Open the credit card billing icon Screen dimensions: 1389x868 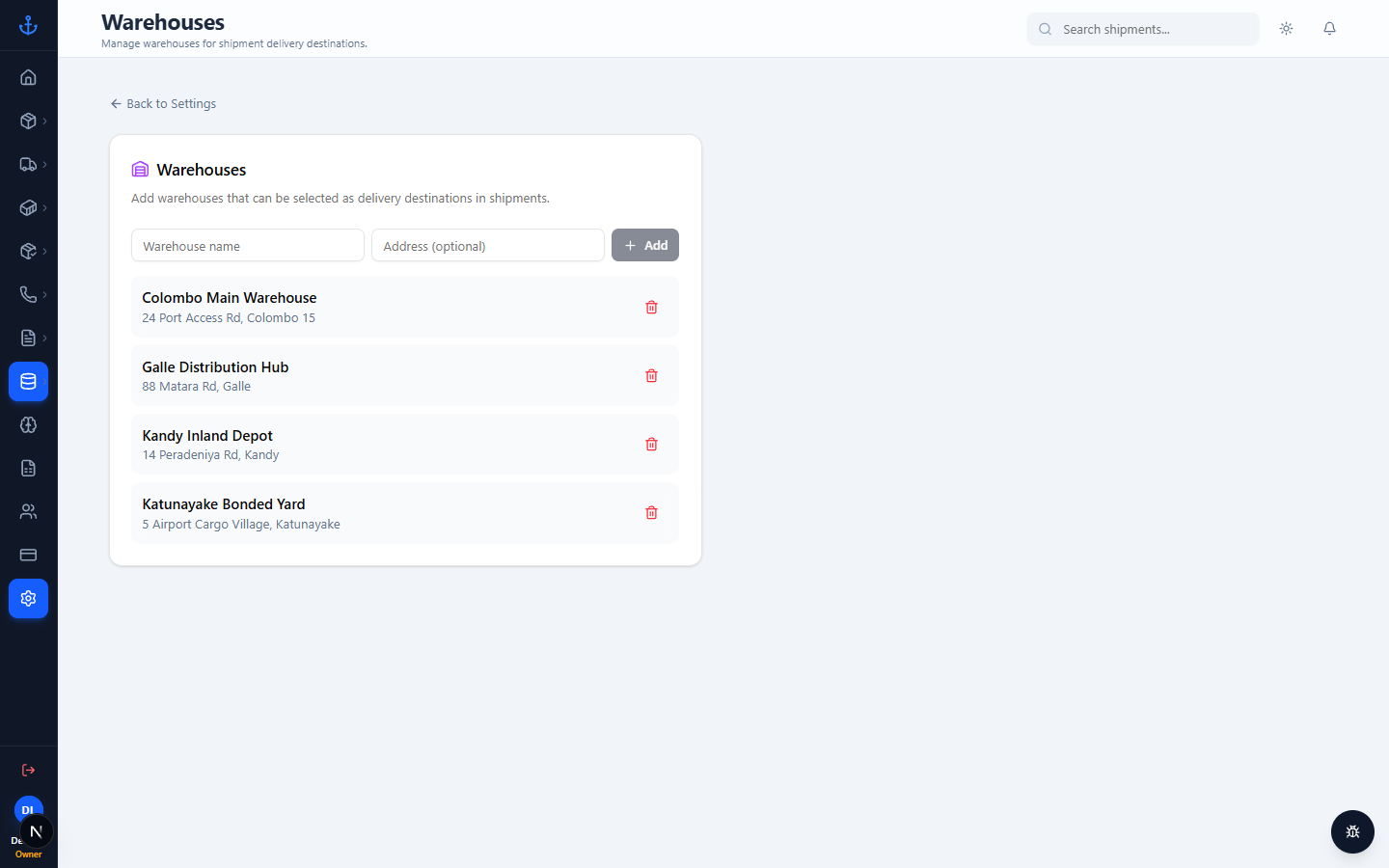coord(28,555)
